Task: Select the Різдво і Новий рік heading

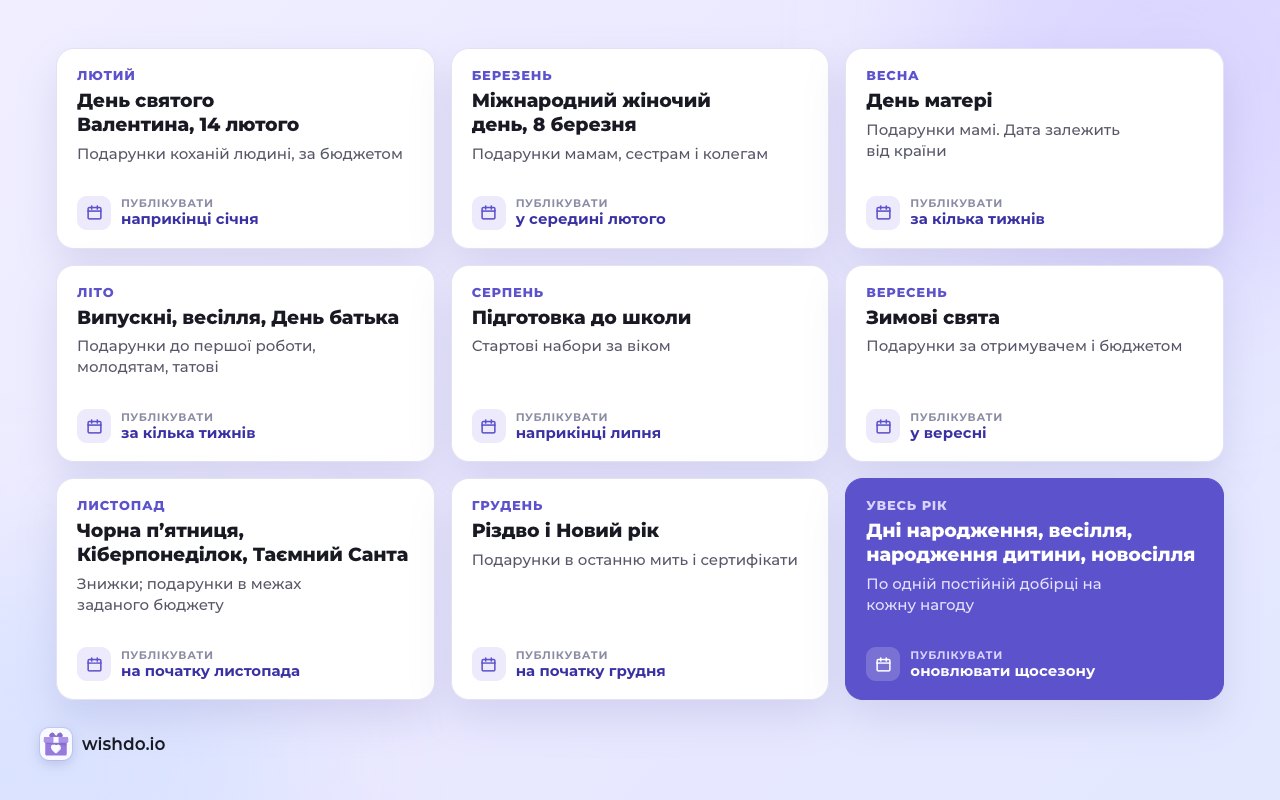Action: point(565,531)
